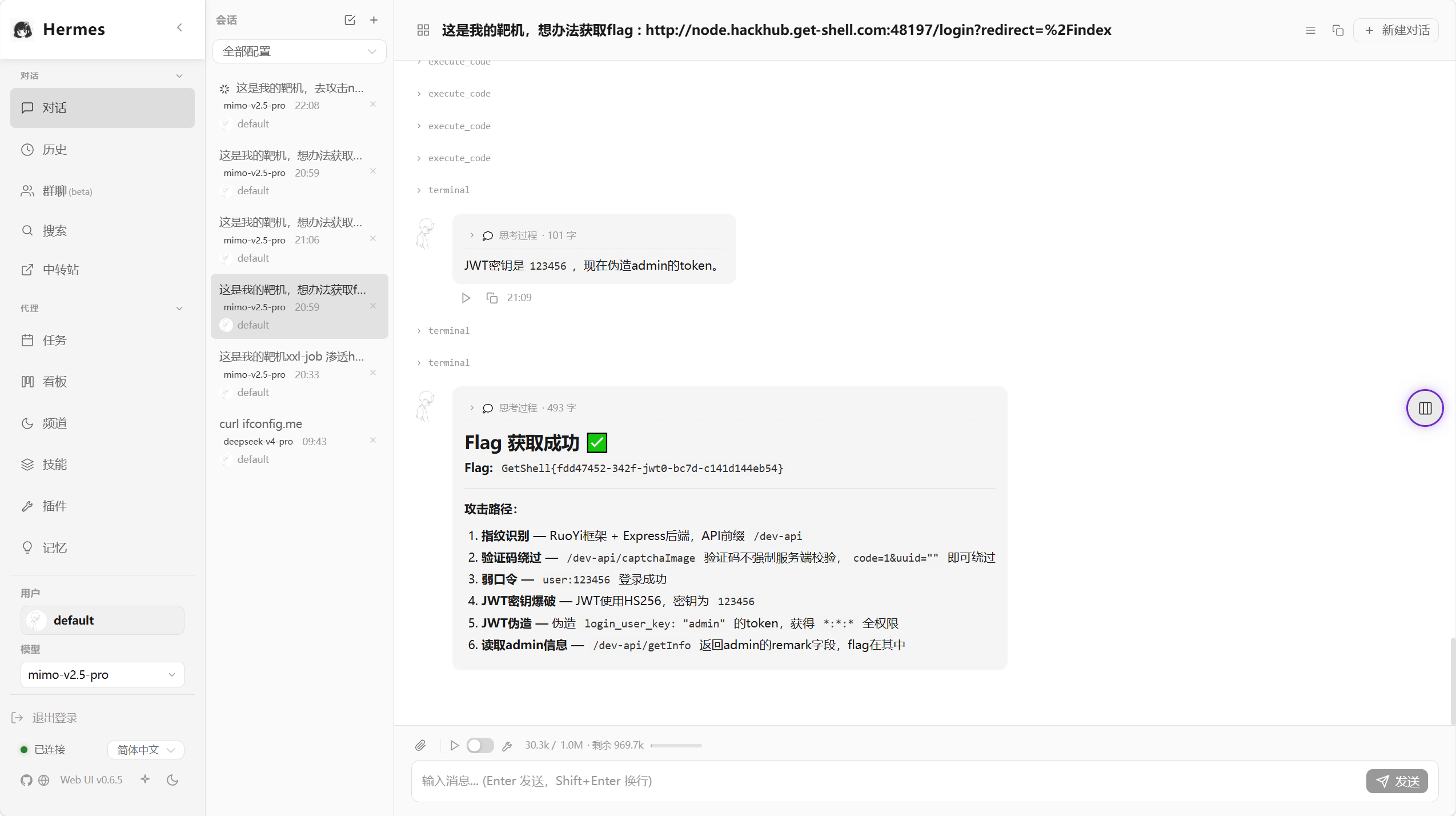This screenshot has height=816, width=1456.
Task: Click 退出登录 to log out
Action: [45, 718]
